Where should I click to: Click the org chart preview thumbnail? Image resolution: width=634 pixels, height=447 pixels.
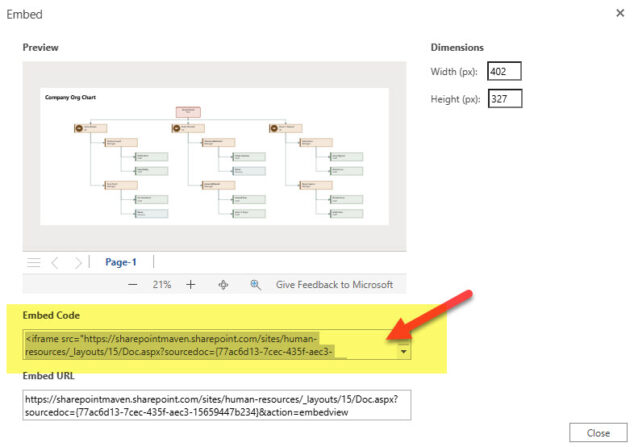click(x=214, y=156)
